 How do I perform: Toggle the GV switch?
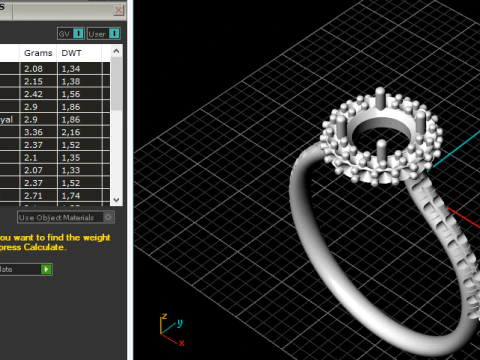(70, 33)
